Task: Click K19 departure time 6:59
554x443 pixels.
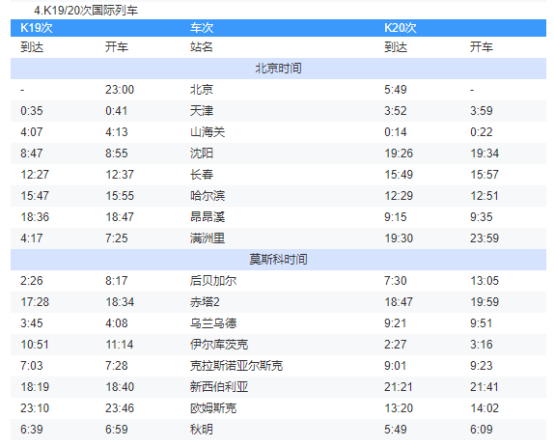Action: pyautogui.click(x=116, y=429)
